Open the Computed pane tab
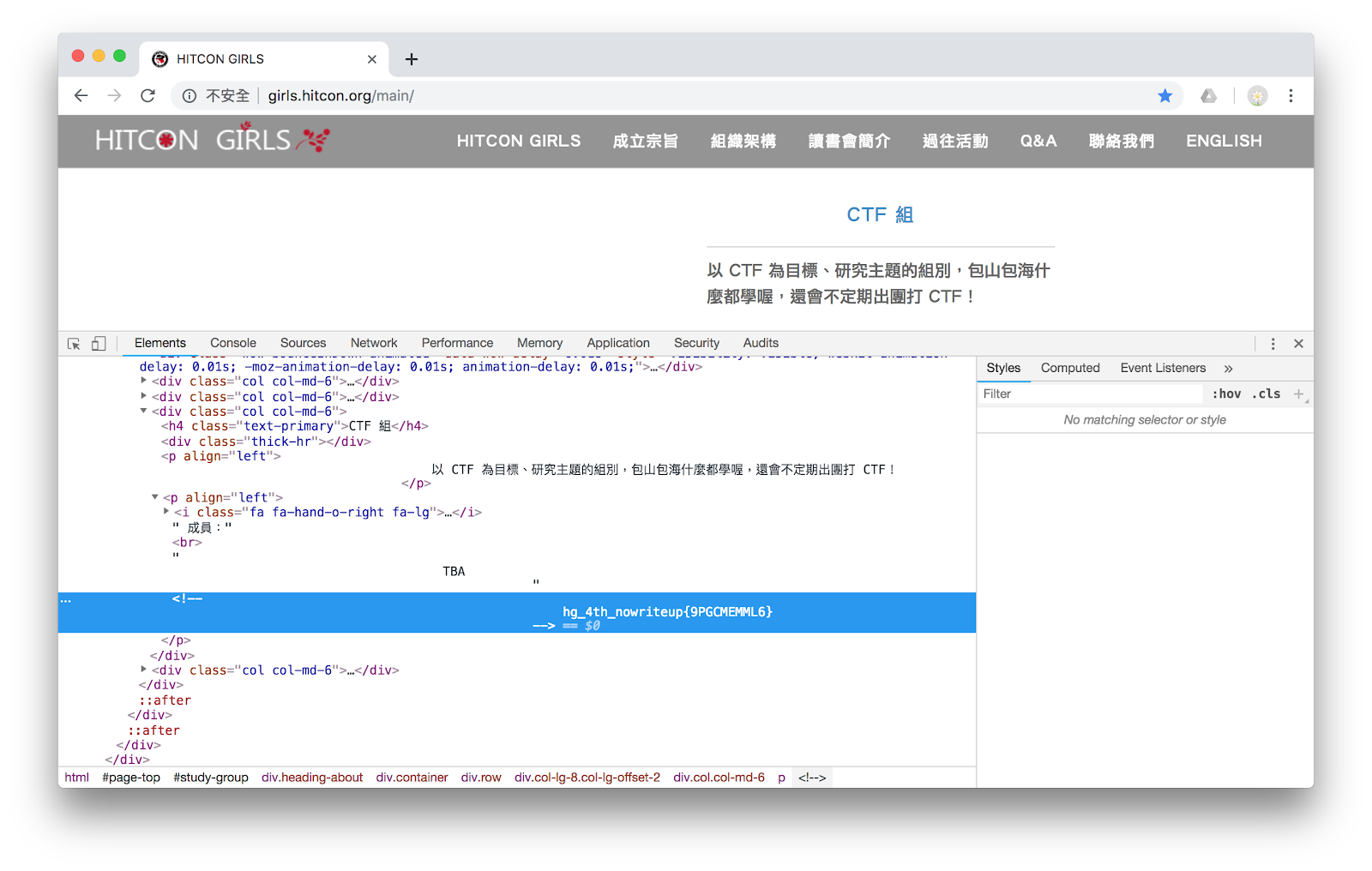 click(x=1070, y=368)
